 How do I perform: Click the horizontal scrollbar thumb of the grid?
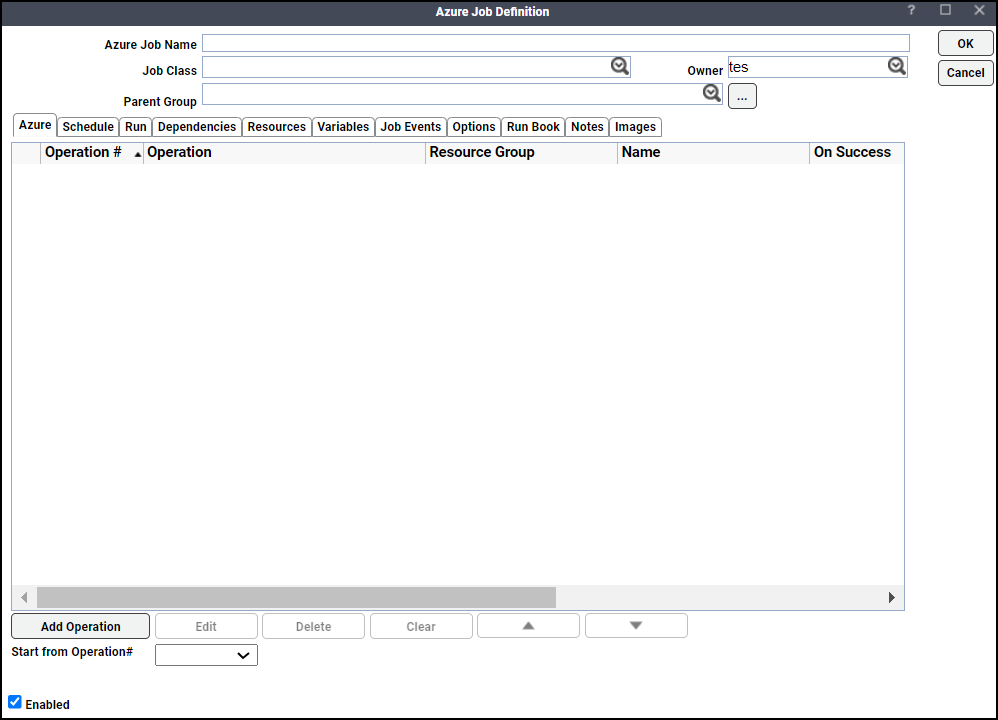coord(296,597)
